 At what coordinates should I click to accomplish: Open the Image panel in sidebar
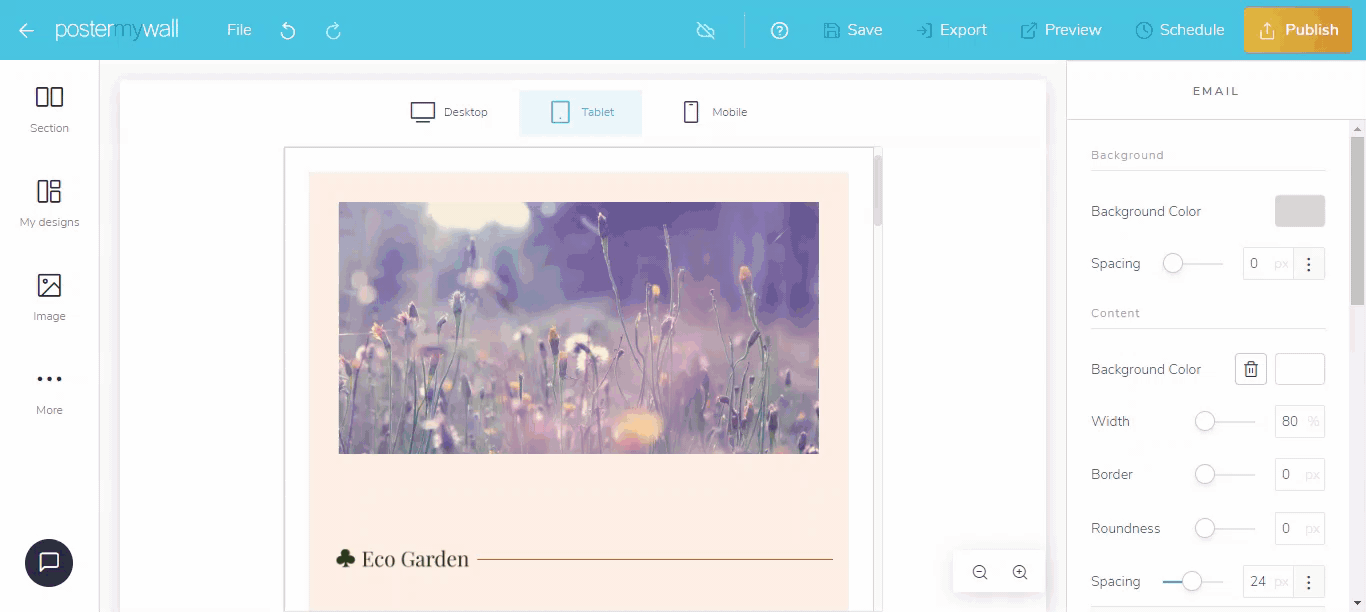[x=49, y=296]
